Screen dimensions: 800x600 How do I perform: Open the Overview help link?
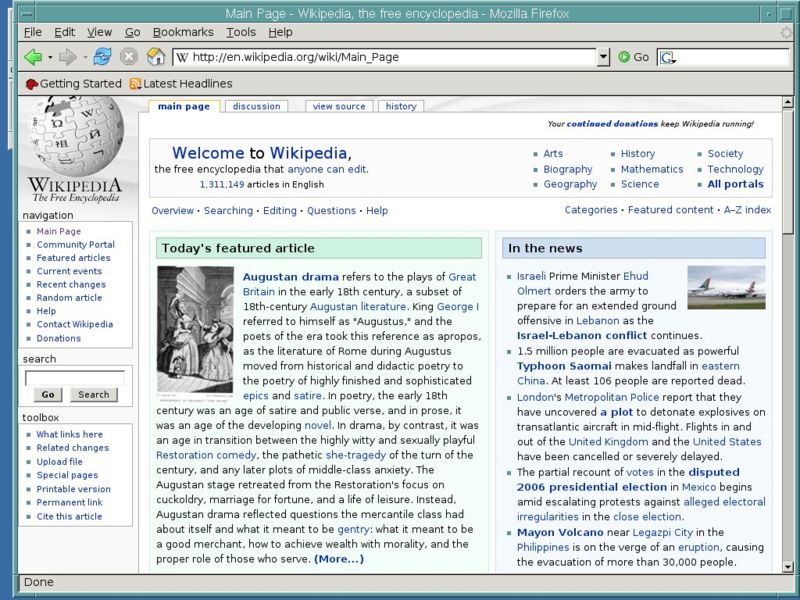(x=172, y=210)
